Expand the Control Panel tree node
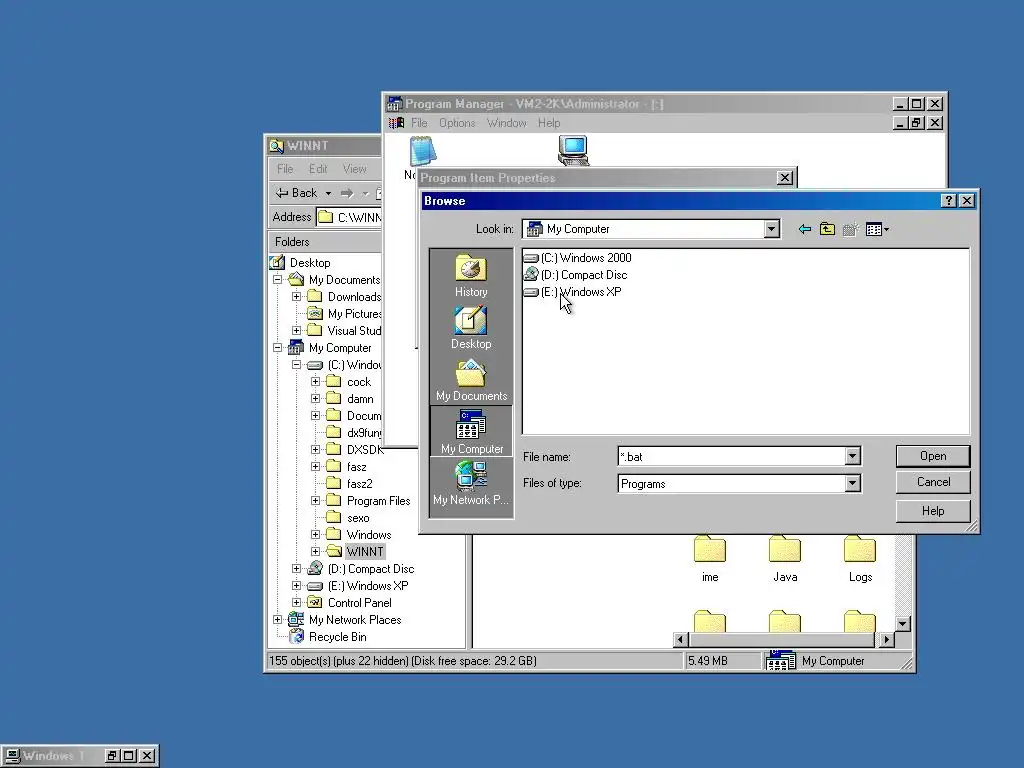Image resolution: width=1024 pixels, height=768 pixels. click(296, 602)
